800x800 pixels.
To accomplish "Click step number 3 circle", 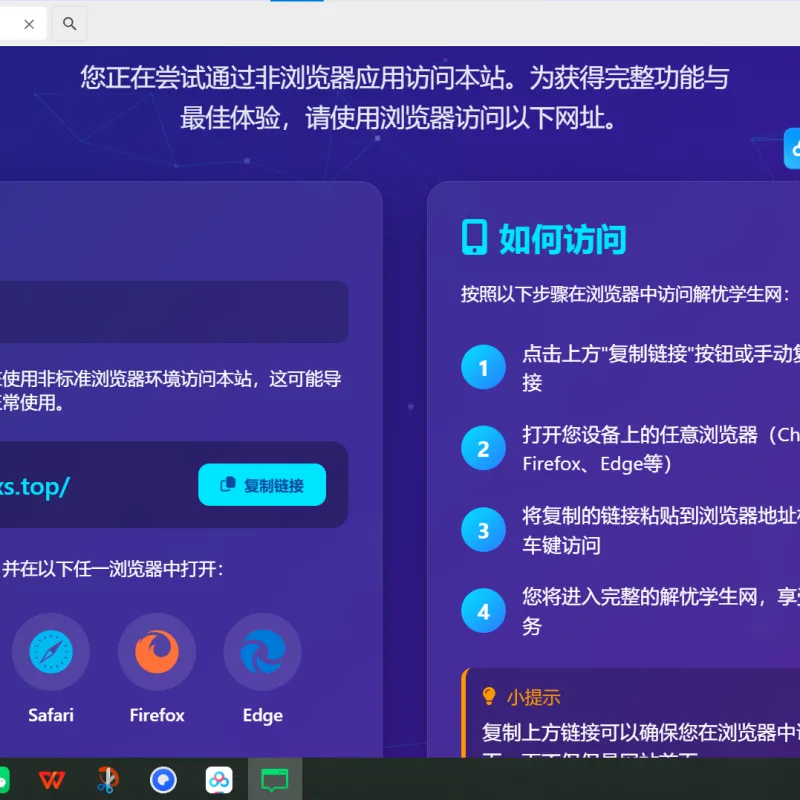I will click(x=483, y=530).
